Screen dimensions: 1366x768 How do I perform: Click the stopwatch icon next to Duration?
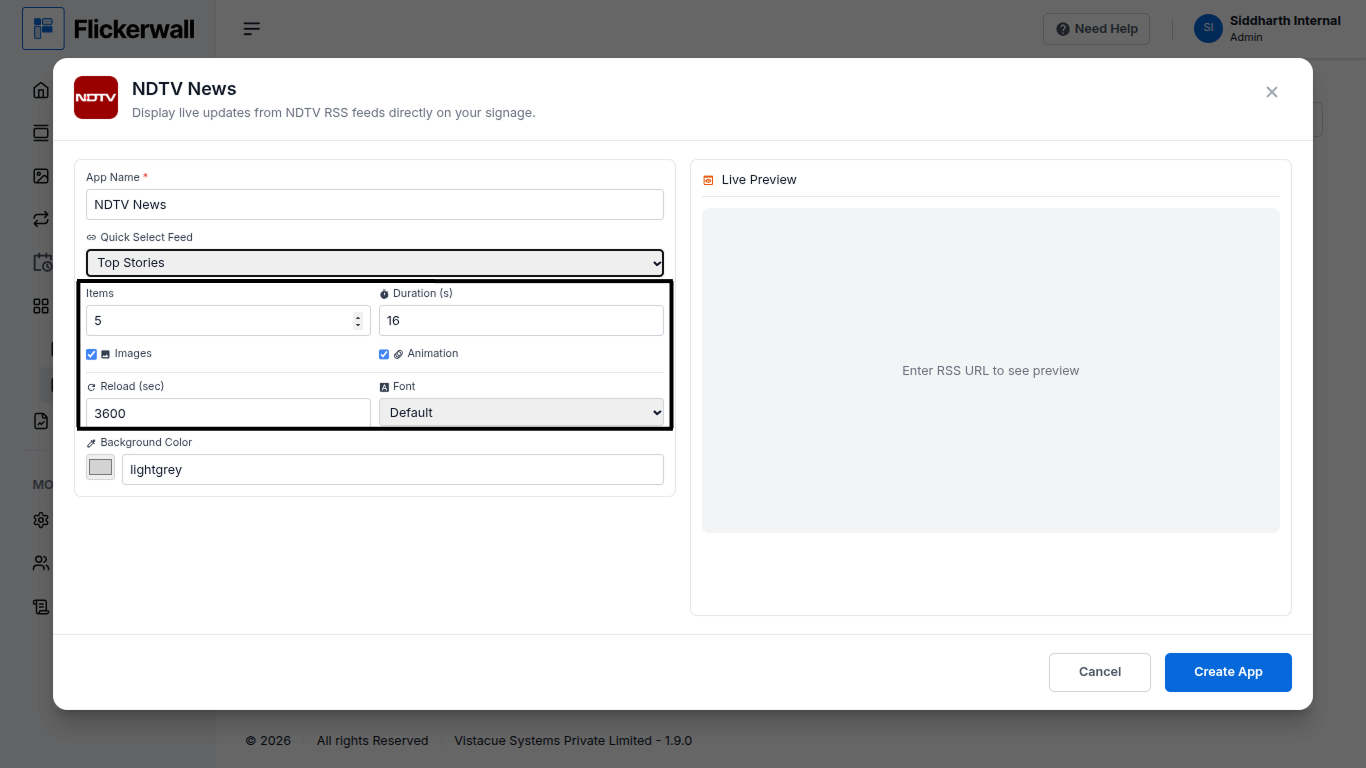click(x=384, y=294)
